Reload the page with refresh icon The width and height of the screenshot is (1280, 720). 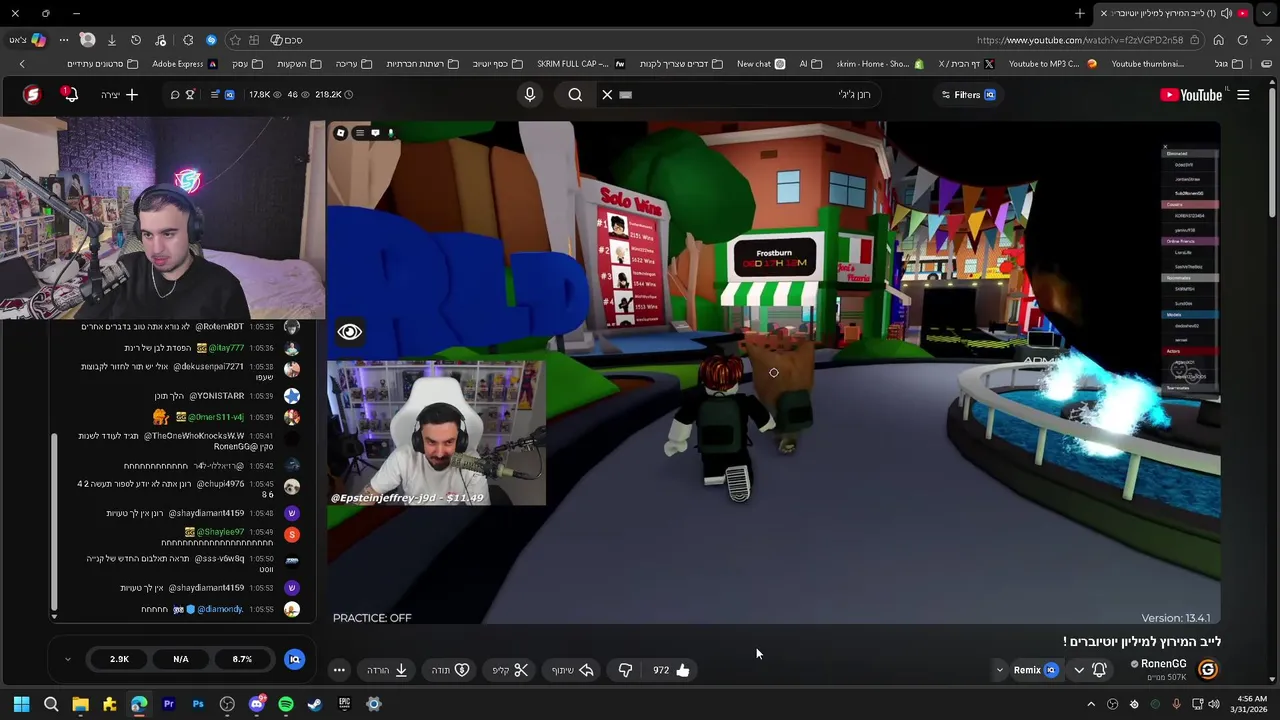[x=1242, y=40]
